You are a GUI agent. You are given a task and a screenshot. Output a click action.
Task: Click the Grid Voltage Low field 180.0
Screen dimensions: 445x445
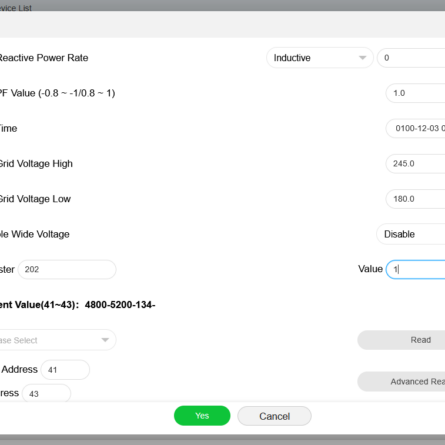point(415,199)
